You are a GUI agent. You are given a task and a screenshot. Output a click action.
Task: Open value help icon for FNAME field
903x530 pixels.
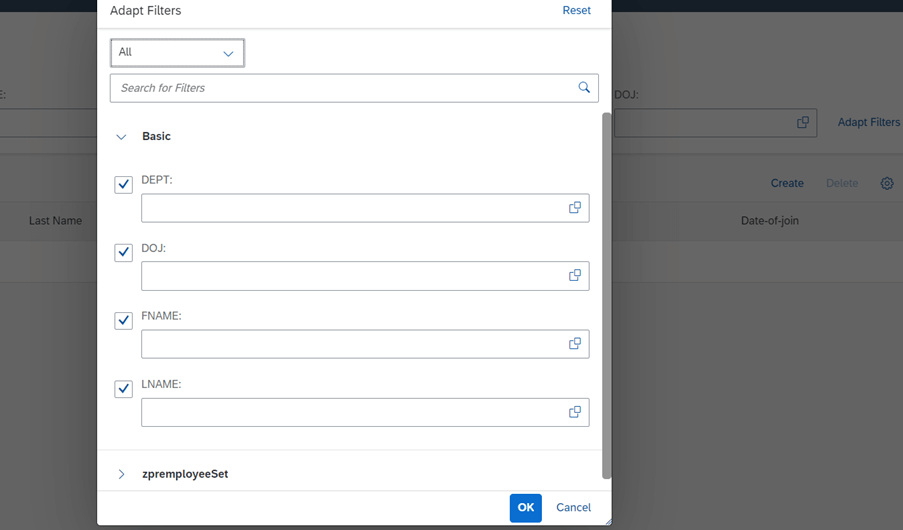(x=575, y=343)
